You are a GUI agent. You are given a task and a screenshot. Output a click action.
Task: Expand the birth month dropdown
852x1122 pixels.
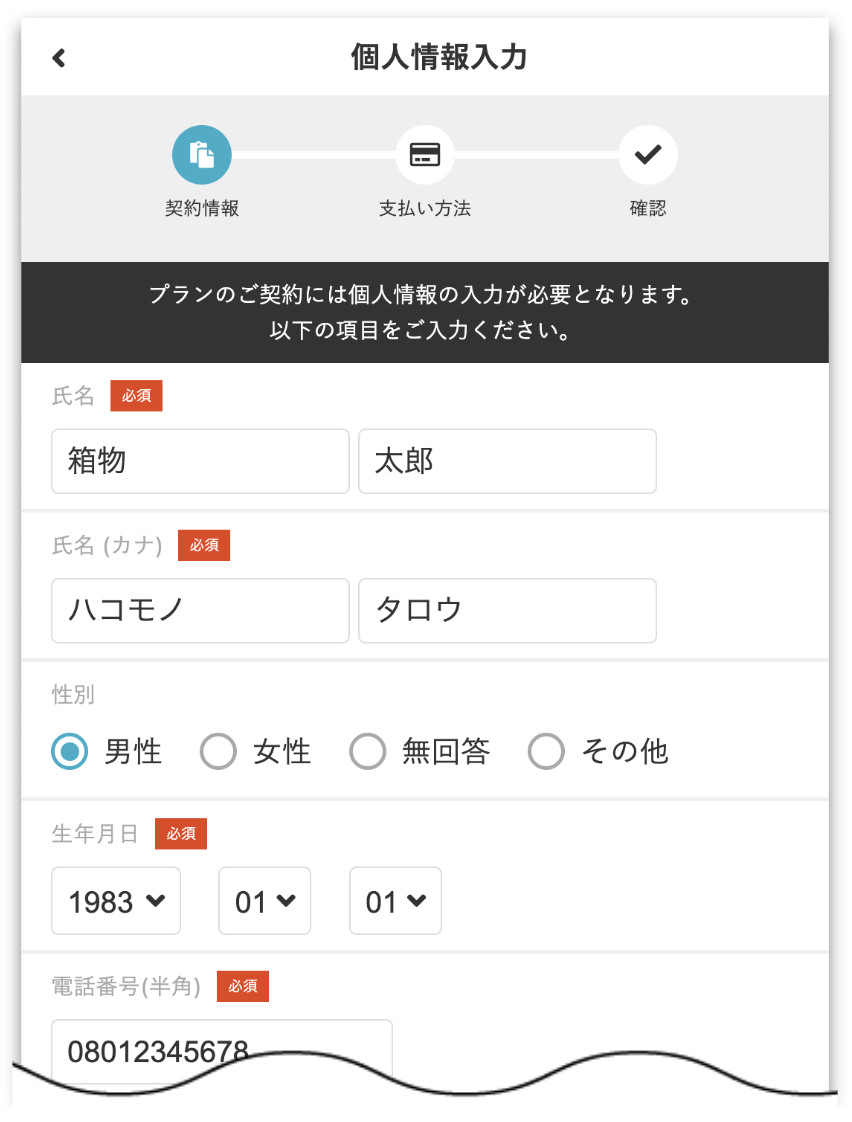click(265, 902)
